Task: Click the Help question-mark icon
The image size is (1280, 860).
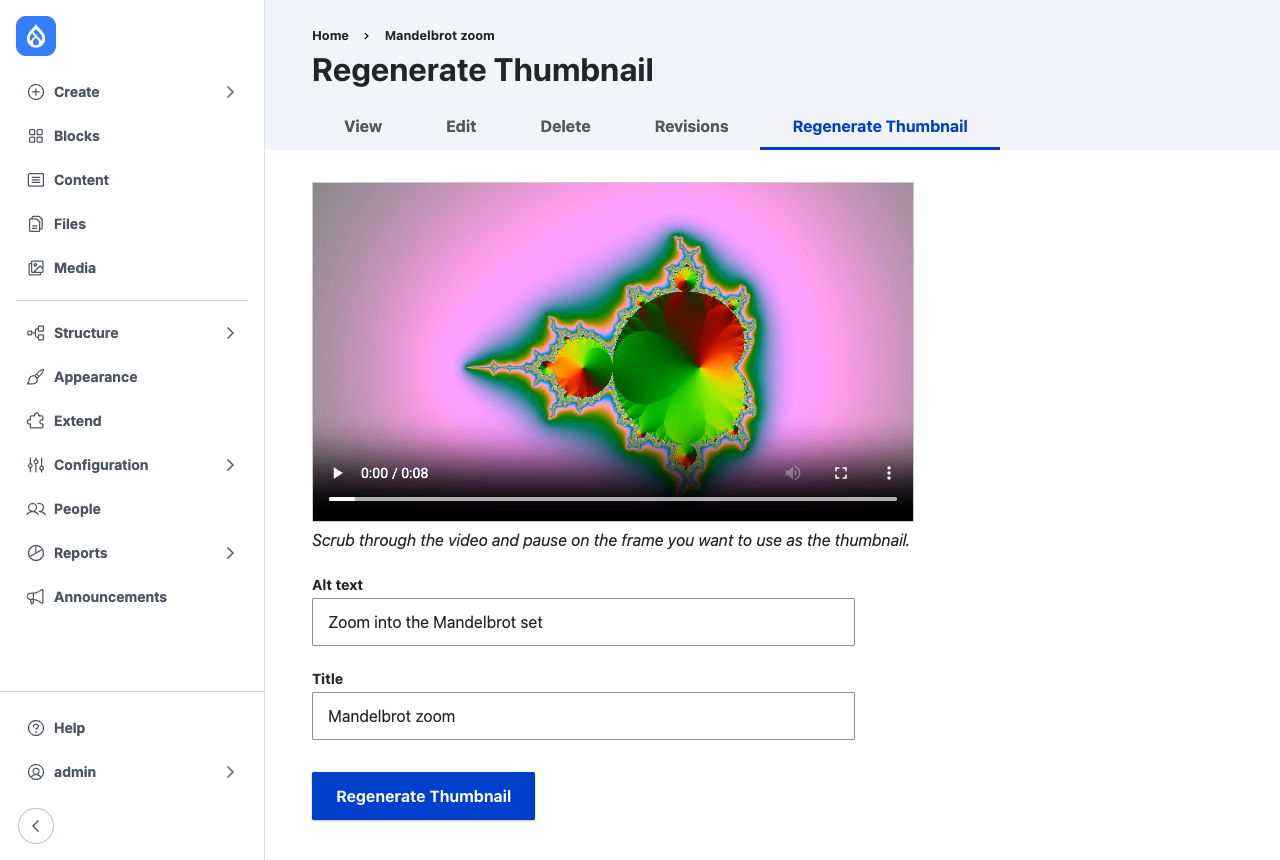Action: [x=36, y=728]
